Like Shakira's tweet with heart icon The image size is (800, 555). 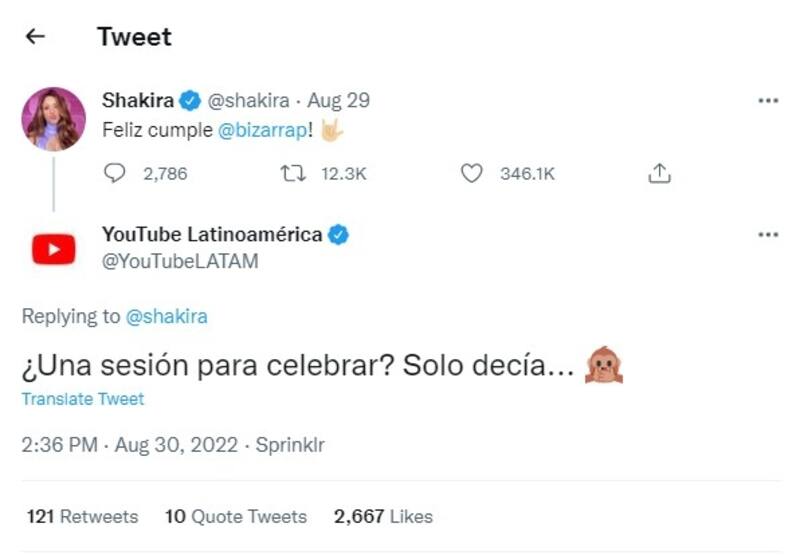tap(471, 173)
